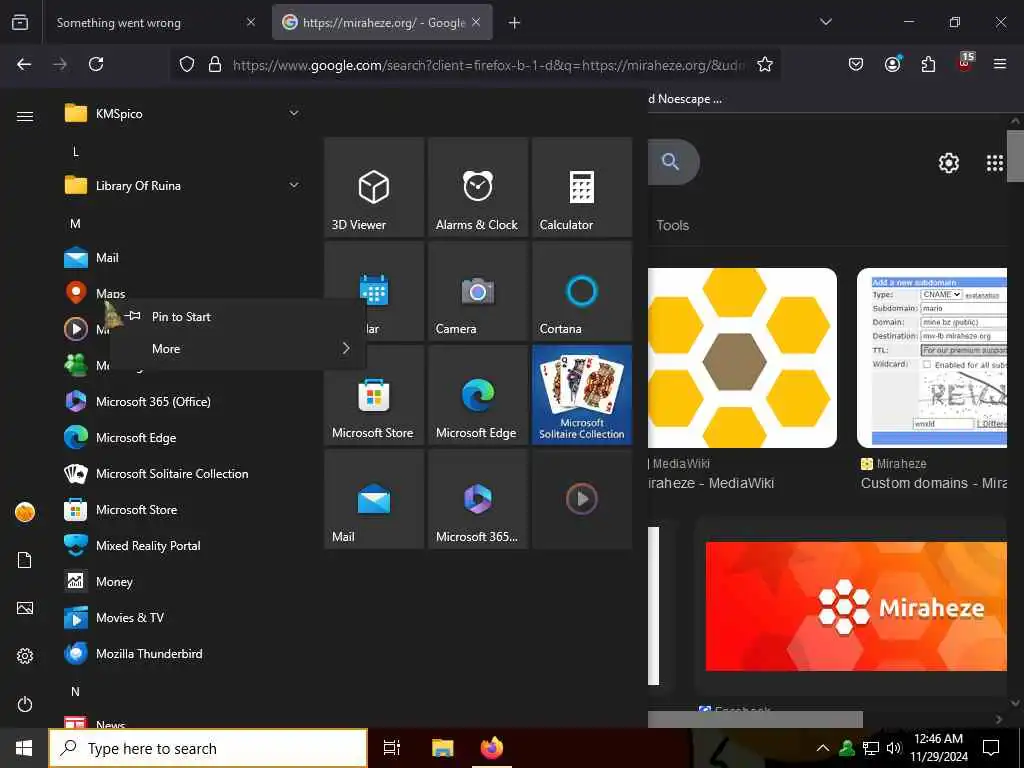This screenshot has width=1024, height=768.
Task: Click the Windows Start button
Action: 24,748
